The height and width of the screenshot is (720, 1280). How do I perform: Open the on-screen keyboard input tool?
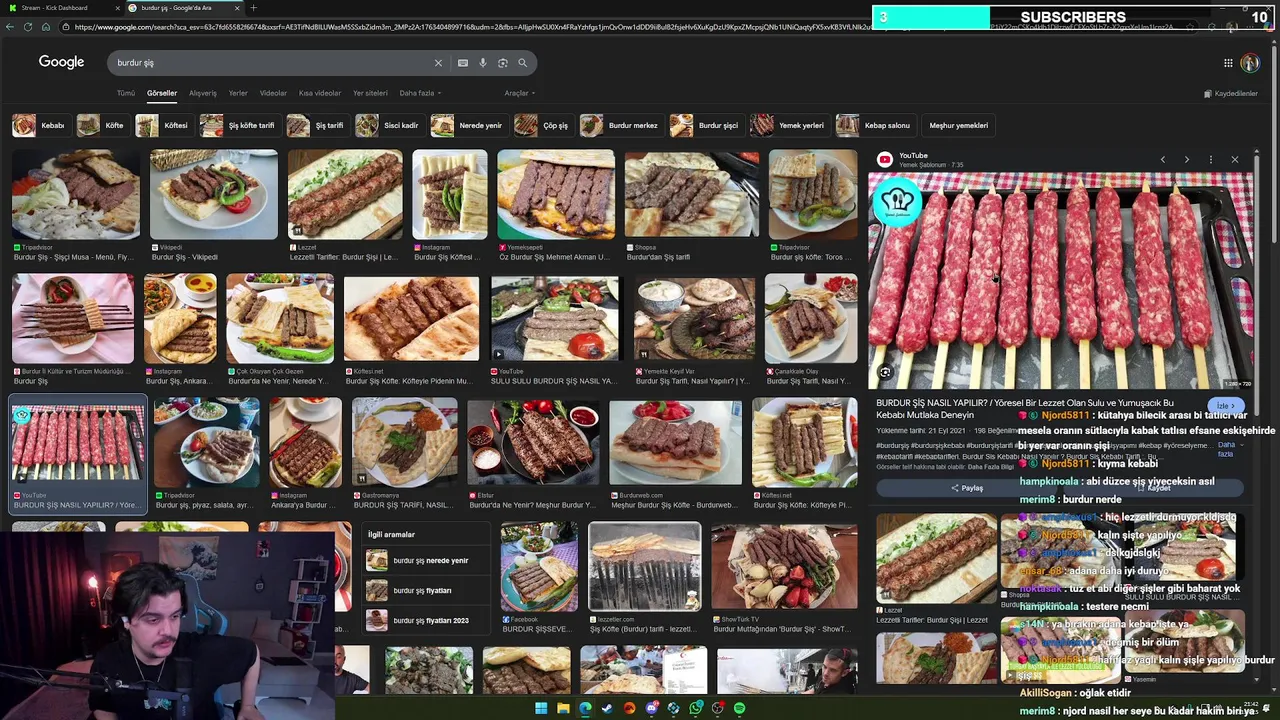(462, 63)
